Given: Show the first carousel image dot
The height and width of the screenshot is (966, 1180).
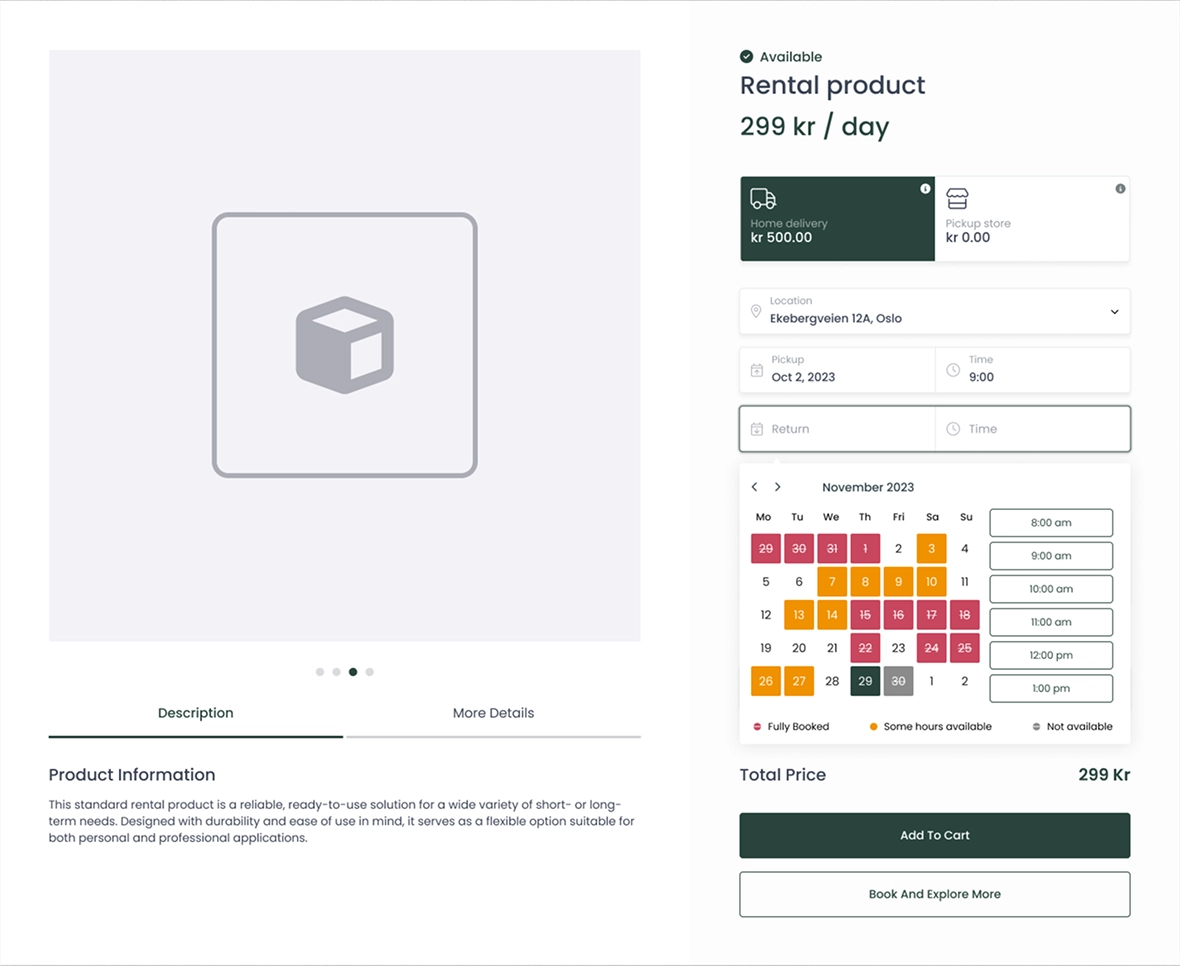Looking at the screenshot, I should coord(320,672).
